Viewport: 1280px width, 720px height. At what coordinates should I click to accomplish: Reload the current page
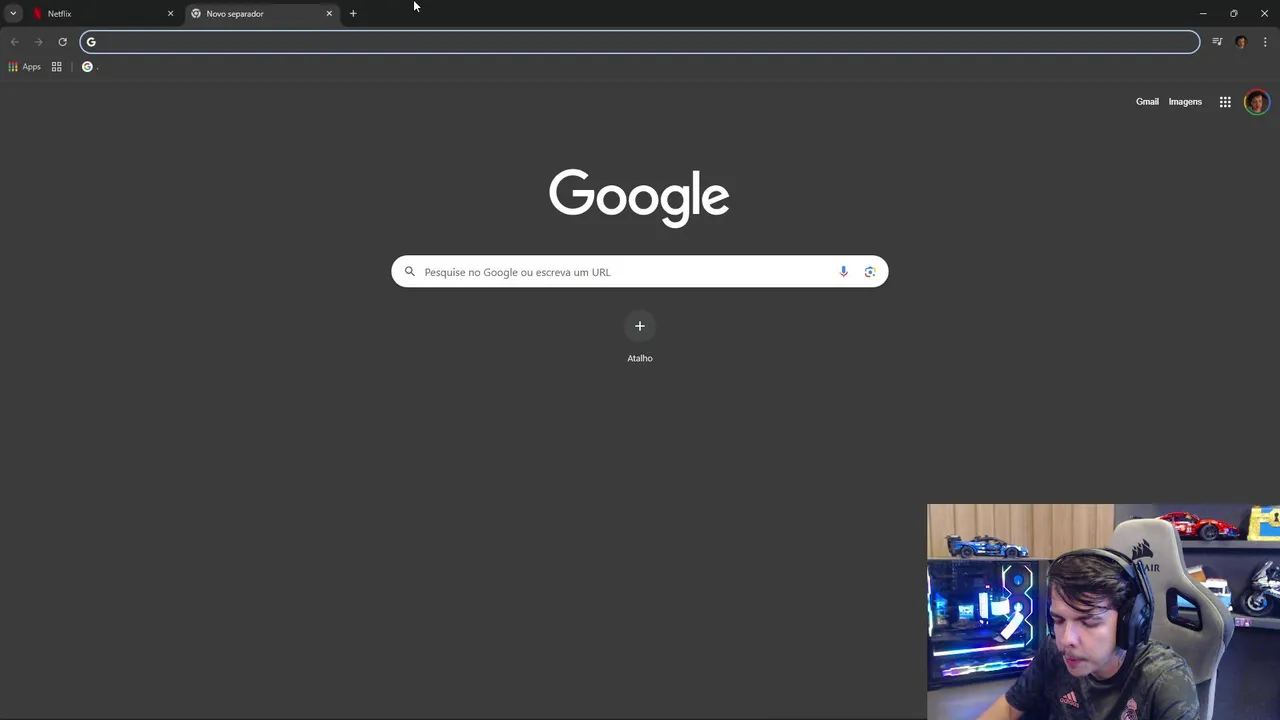tap(62, 42)
